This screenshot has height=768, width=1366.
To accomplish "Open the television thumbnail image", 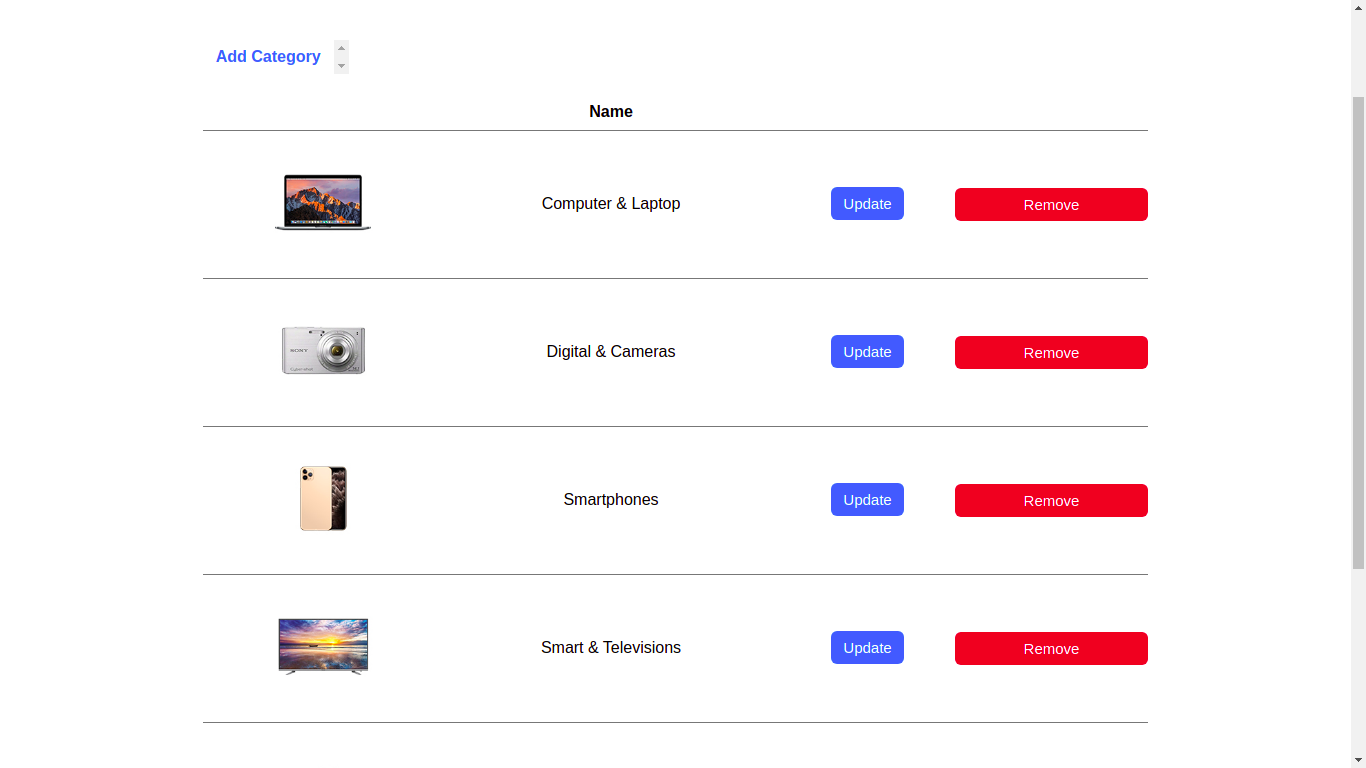I will click(323, 647).
